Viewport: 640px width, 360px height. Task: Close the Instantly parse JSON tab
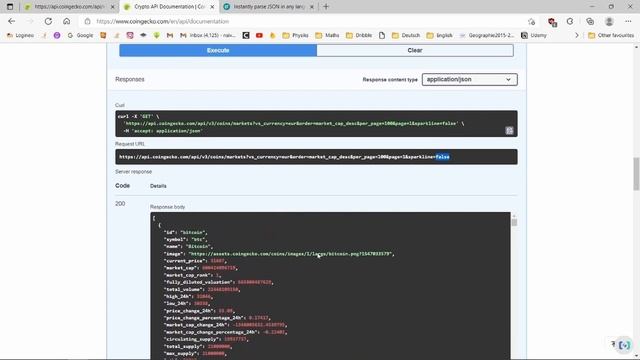312,7
